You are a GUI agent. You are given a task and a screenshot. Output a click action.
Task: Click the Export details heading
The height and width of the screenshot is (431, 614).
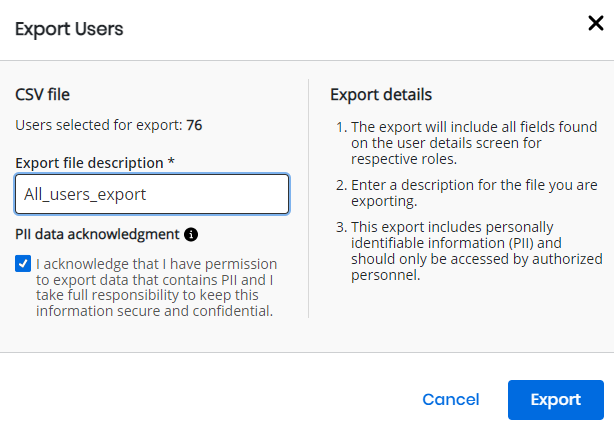click(381, 95)
